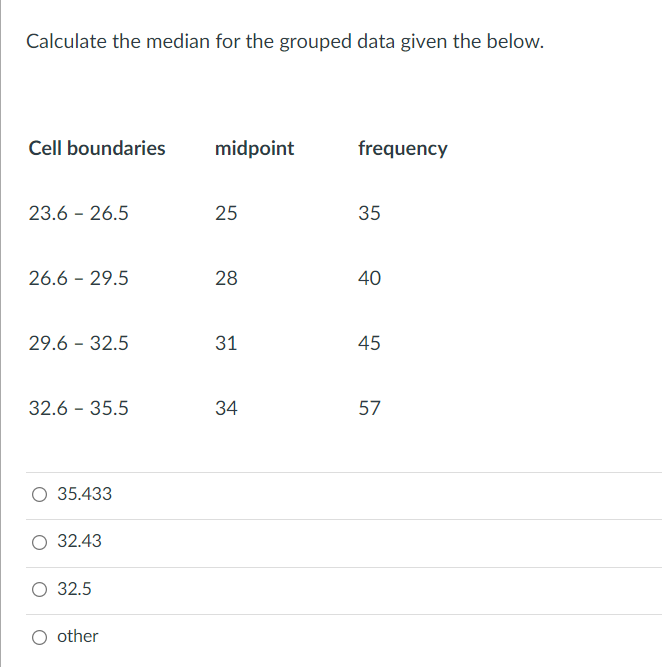Screen dimensions: 662x667
Task: Click the frequency value 57
Action: (369, 408)
